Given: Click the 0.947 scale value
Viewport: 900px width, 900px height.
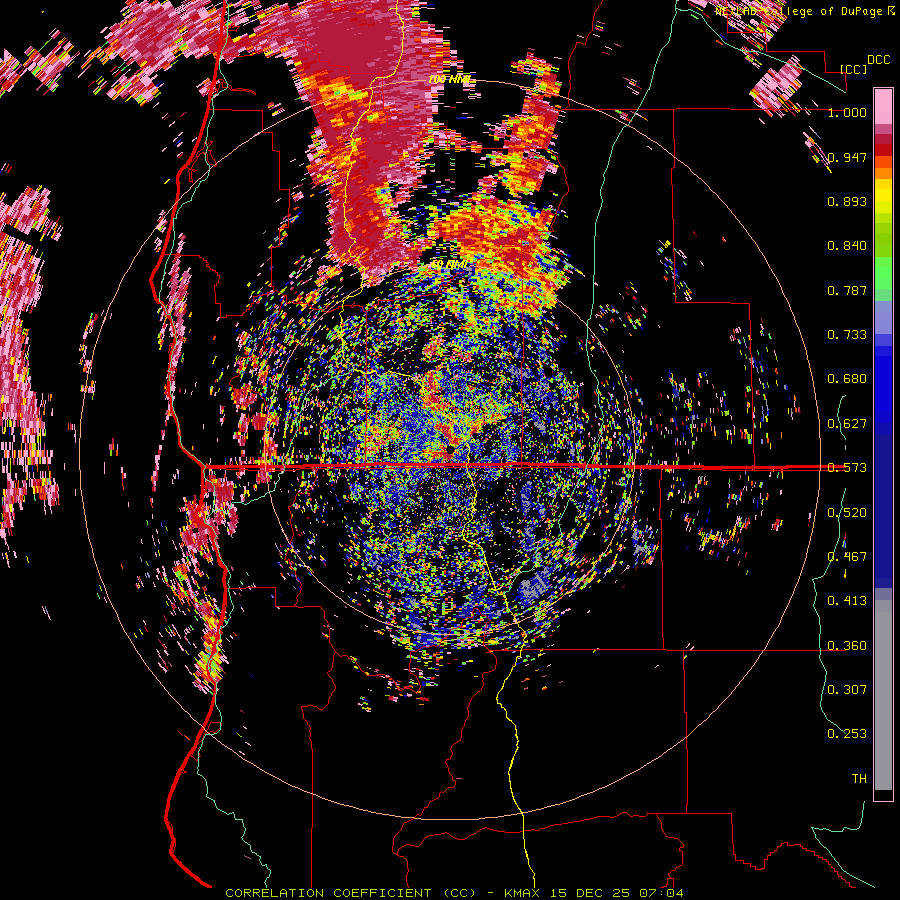Looking at the screenshot, I should [847, 157].
